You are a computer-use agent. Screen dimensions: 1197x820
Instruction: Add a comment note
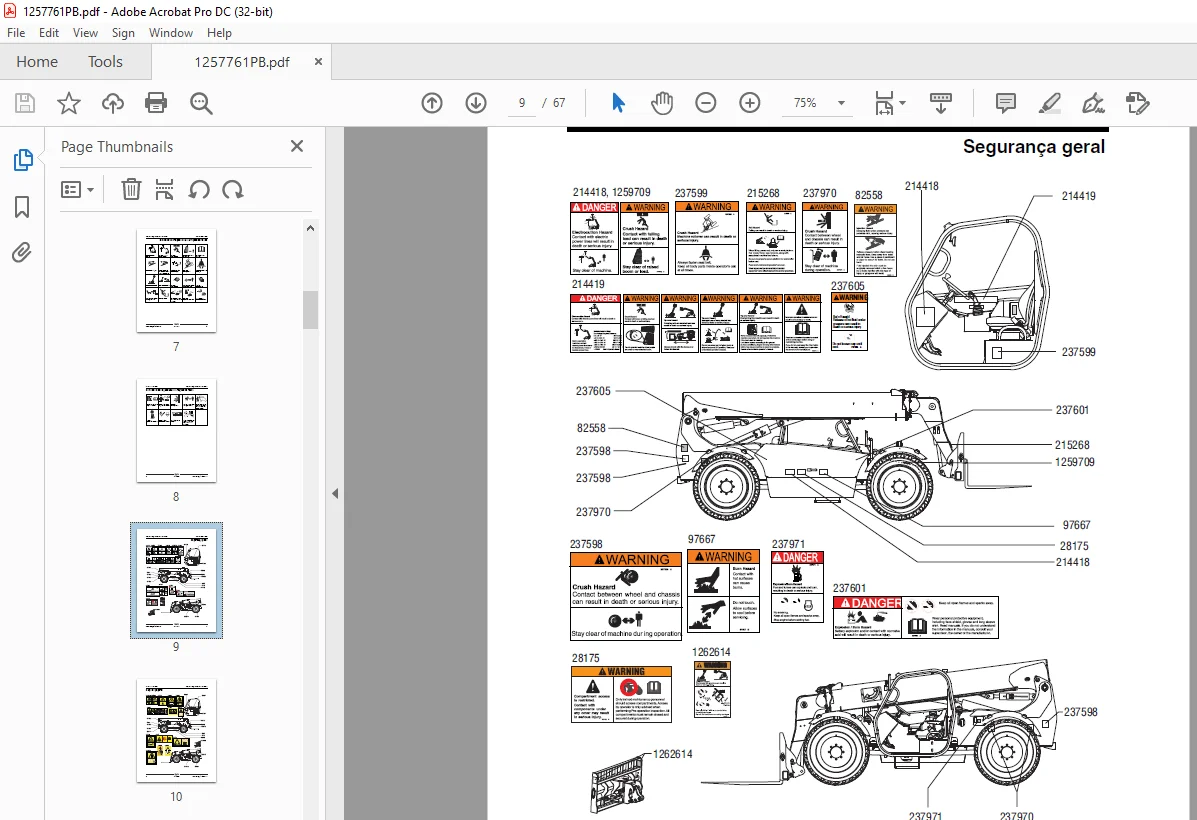(1006, 103)
